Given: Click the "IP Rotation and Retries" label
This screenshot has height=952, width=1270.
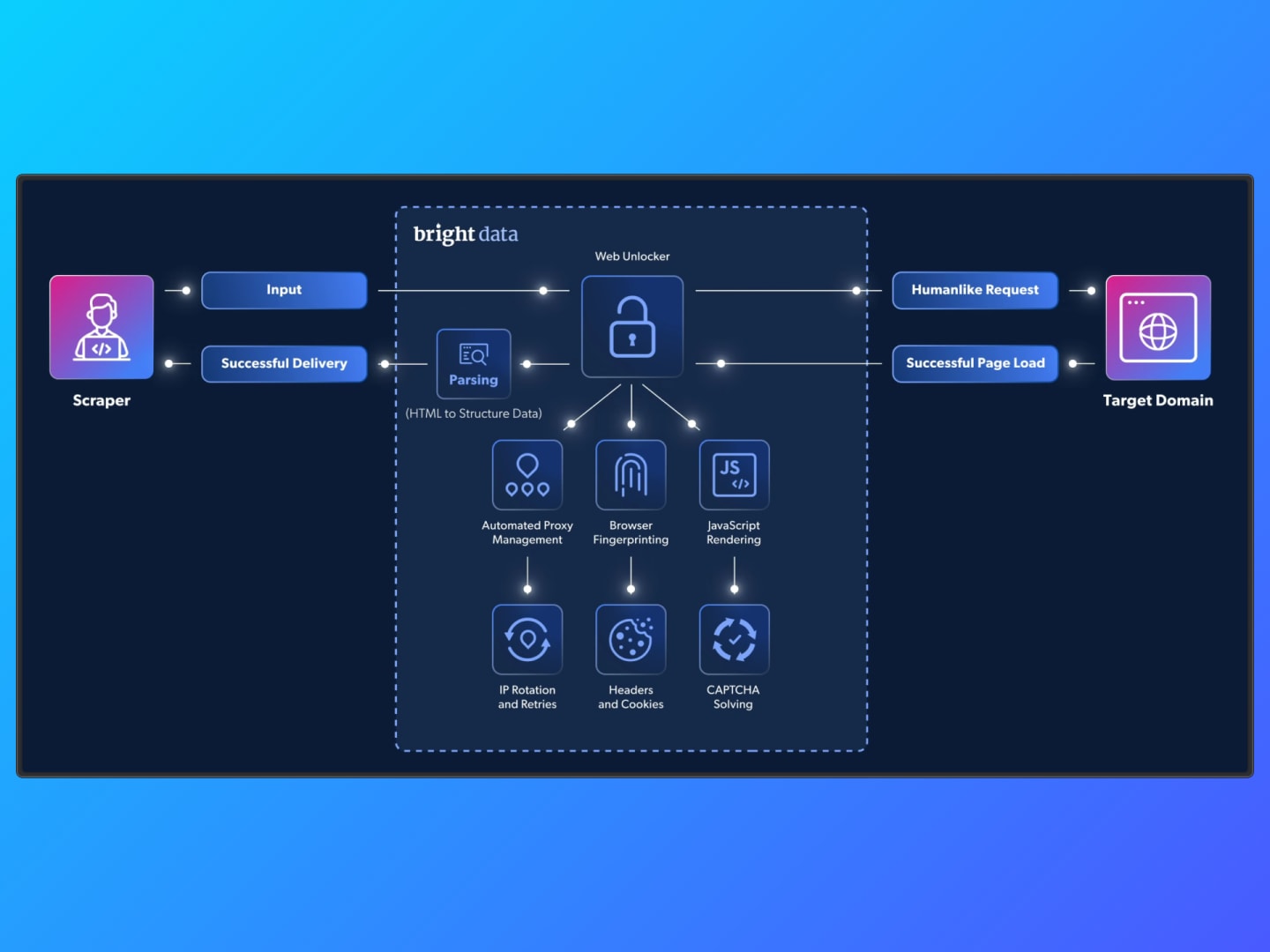Looking at the screenshot, I should pyautogui.click(x=527, y=697).
